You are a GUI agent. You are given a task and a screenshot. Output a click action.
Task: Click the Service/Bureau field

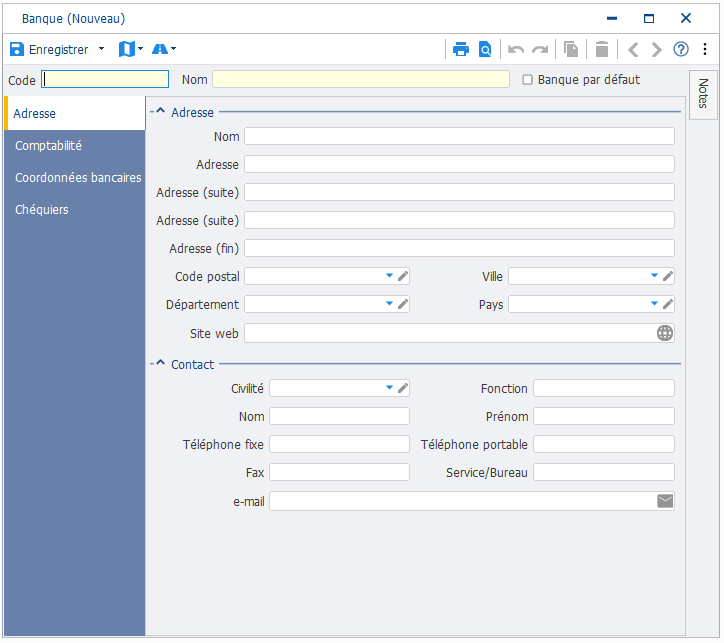604,472
